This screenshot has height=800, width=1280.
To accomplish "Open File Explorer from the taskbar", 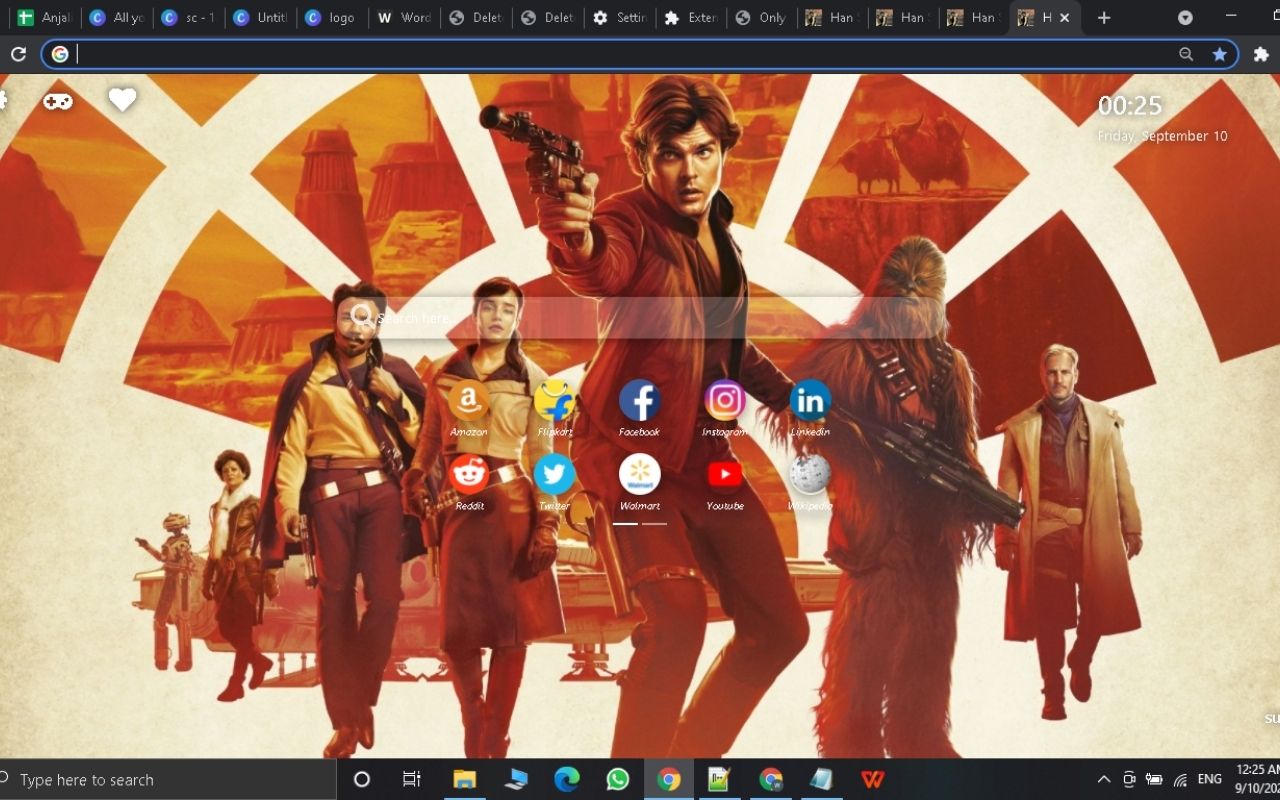I will [x=464, y=779].
